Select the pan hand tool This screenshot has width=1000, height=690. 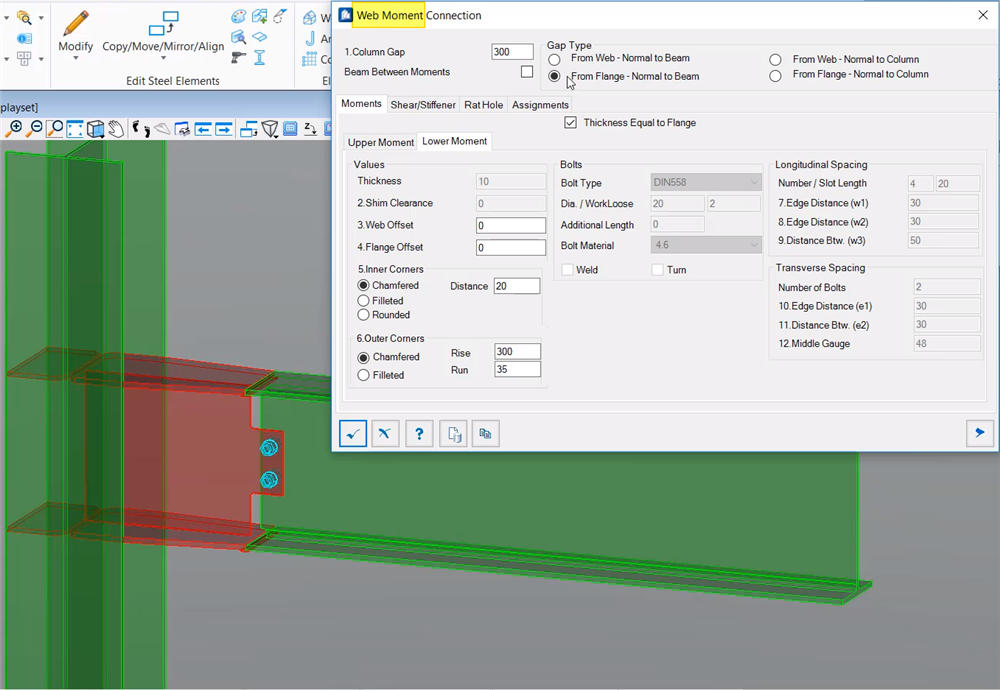pos(116,129)
